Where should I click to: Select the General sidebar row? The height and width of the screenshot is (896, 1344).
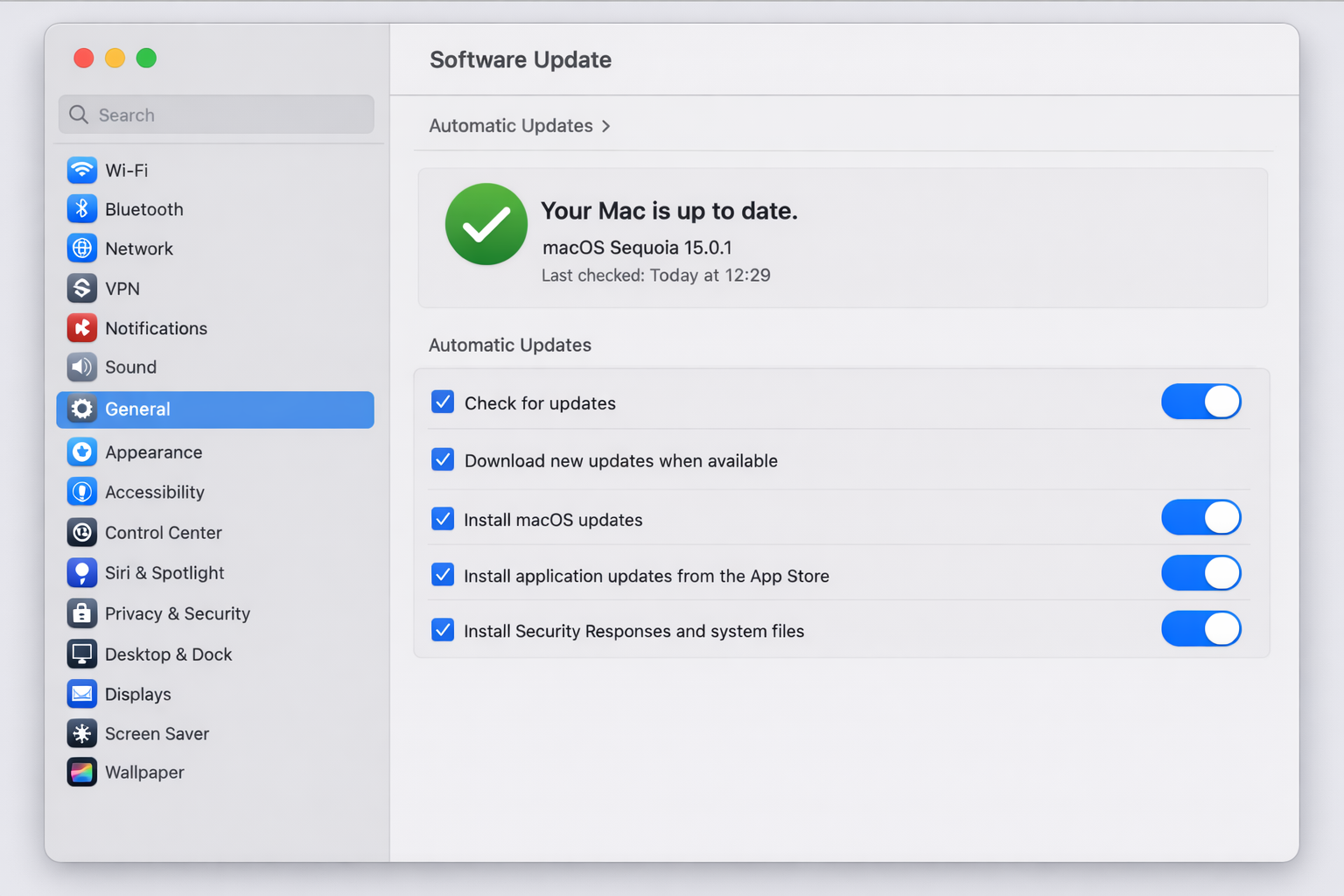click(x=215, y=409)
